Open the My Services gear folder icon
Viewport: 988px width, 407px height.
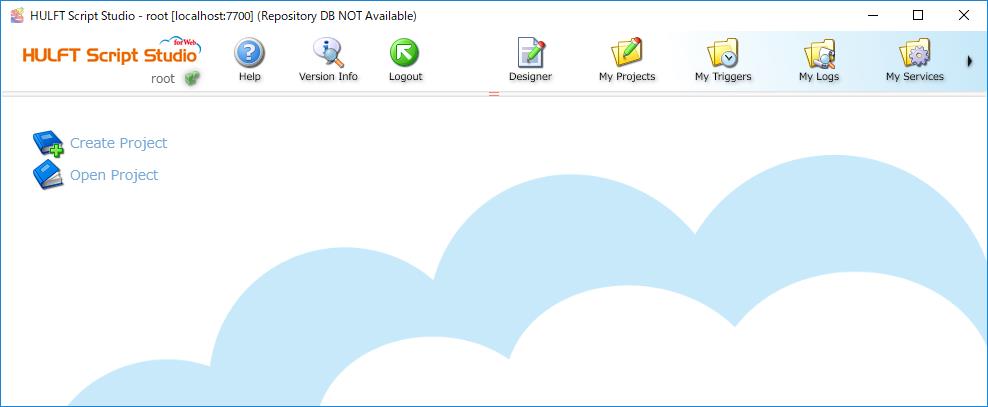coord(915,53)
